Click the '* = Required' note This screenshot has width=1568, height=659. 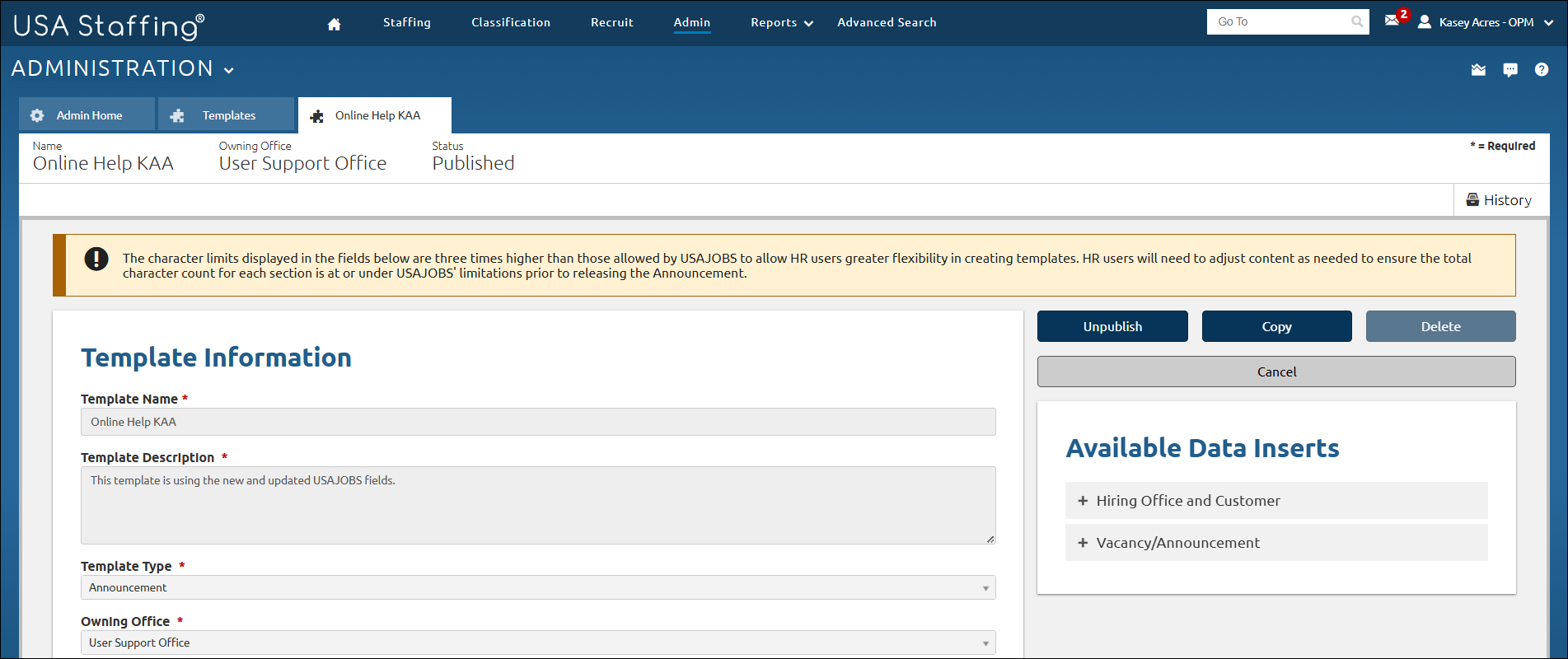tap(1502, 146)
